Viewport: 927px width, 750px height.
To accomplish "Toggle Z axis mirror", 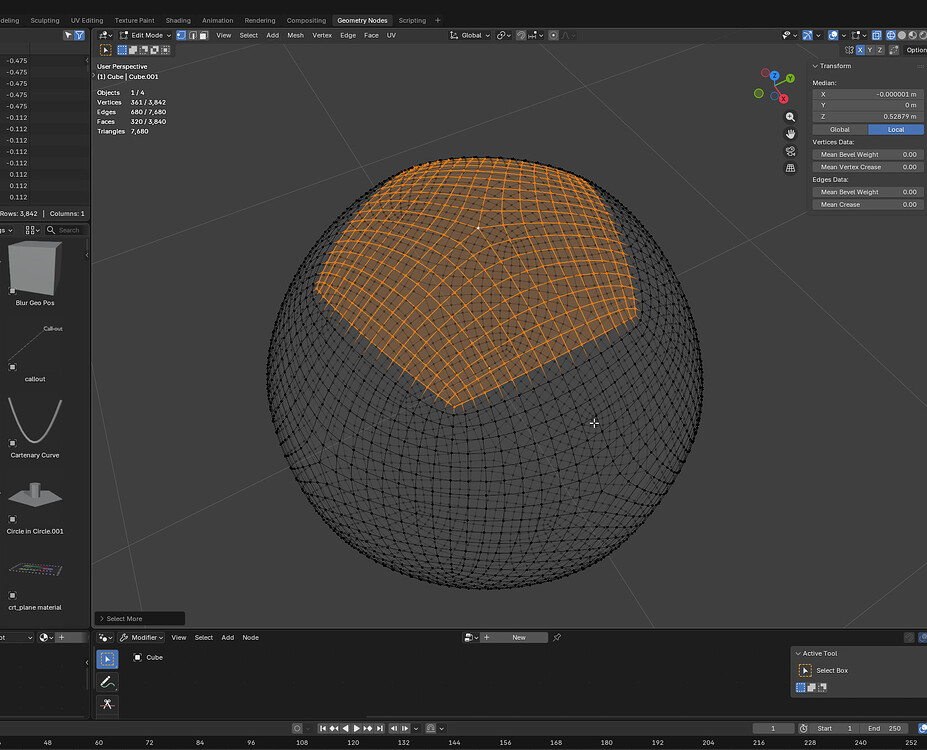I will pos(880,50).
